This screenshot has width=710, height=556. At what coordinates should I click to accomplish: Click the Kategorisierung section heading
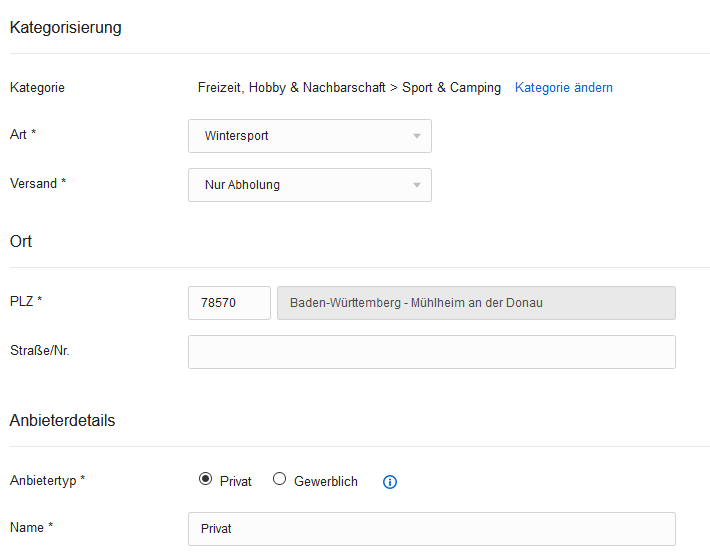(x=66, y=27)
